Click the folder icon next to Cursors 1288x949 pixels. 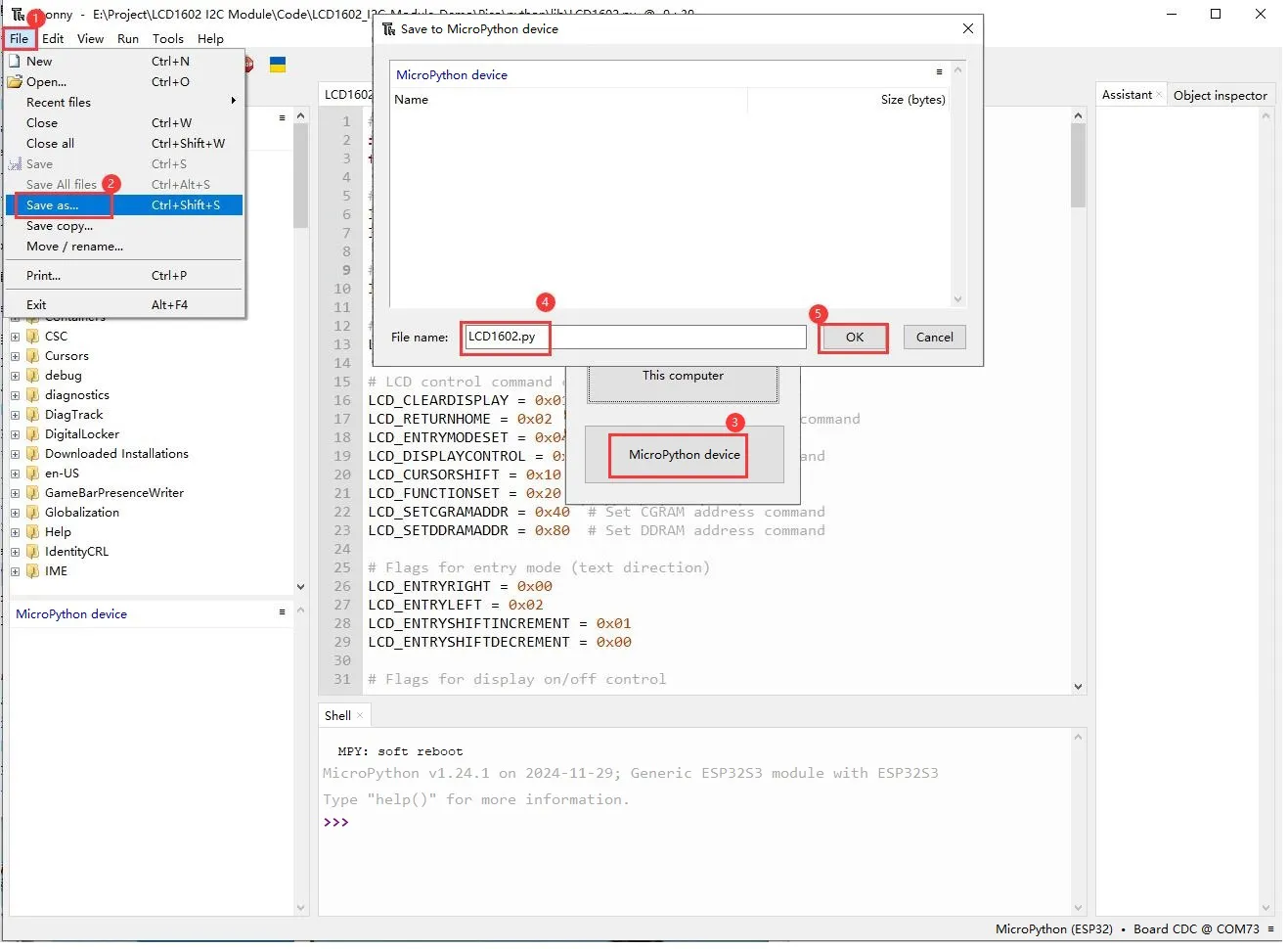pos(33,356)
